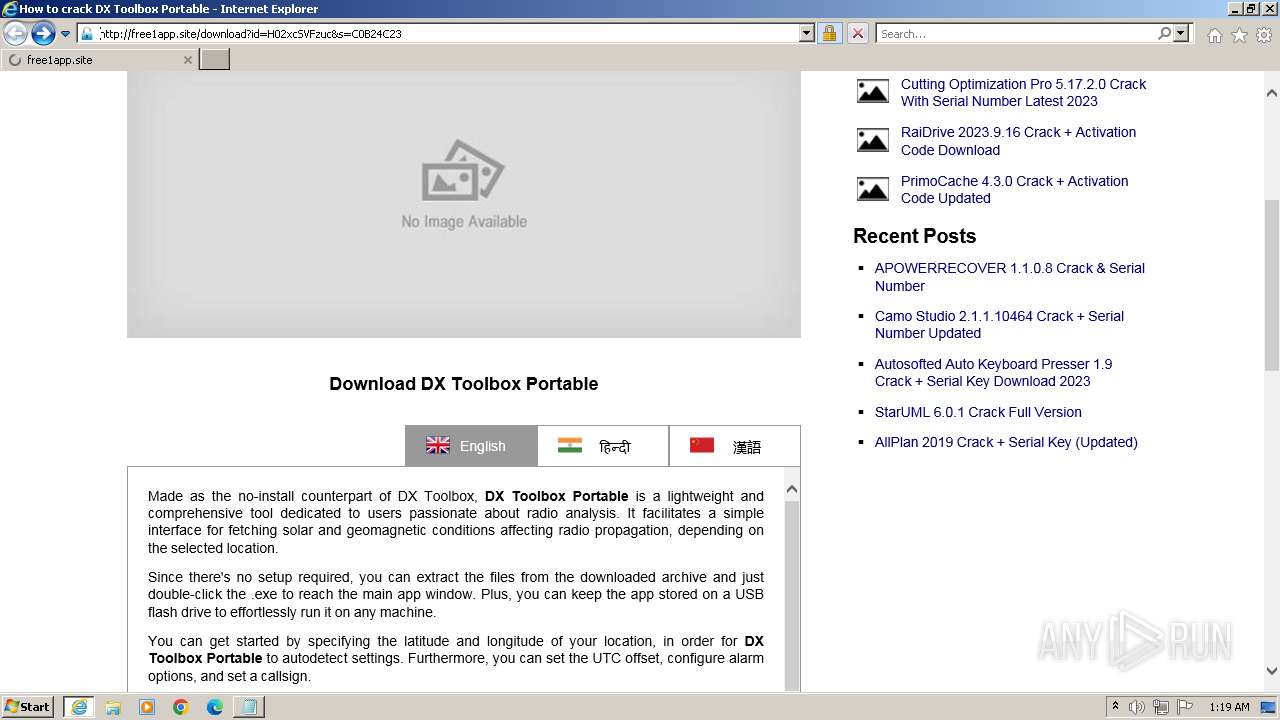Screen dimensions: 1280x720
Task: Select the free1app.site tab
Action: (98, 60)
